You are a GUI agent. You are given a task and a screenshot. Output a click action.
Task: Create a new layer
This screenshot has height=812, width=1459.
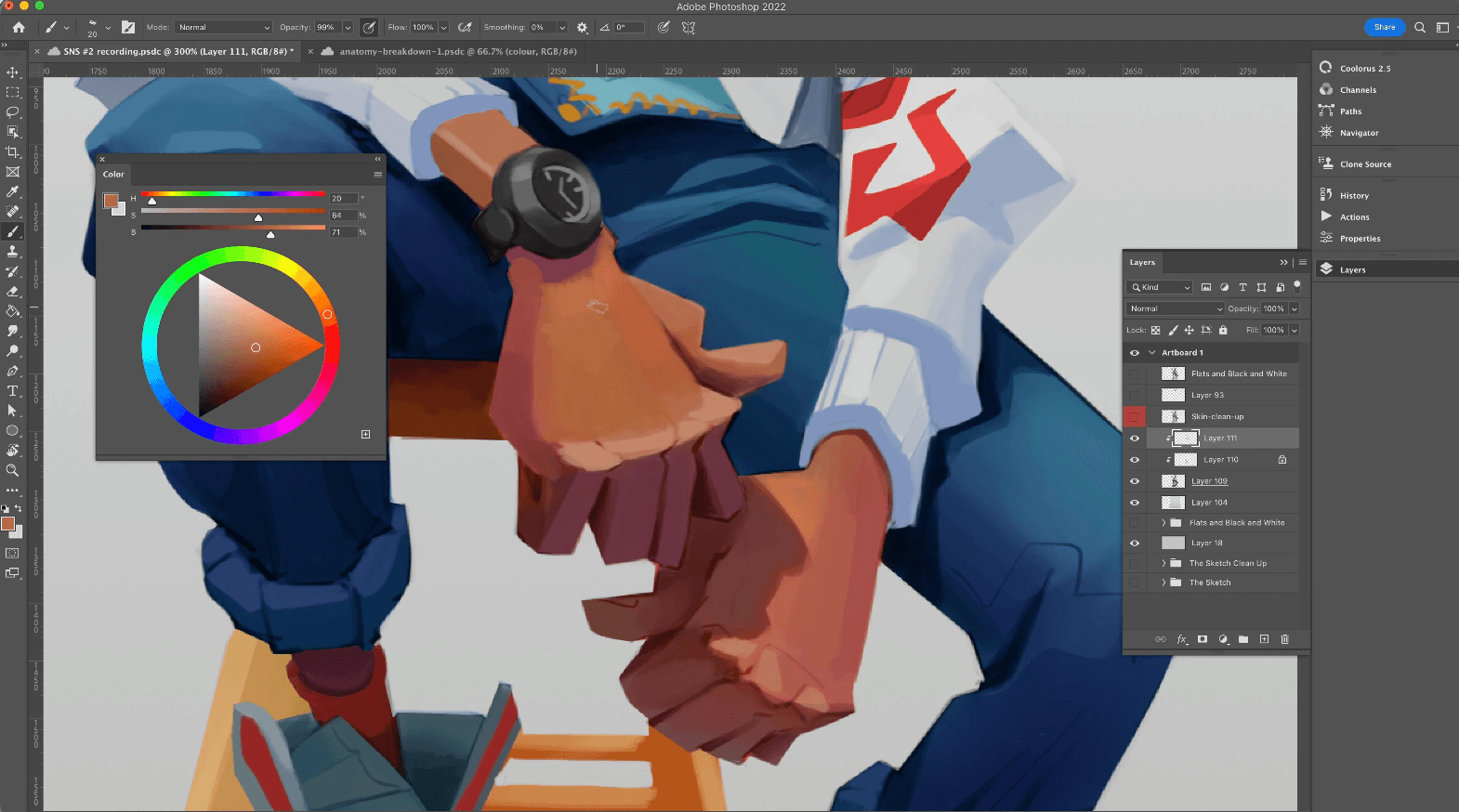click(x=1264, y=639)
